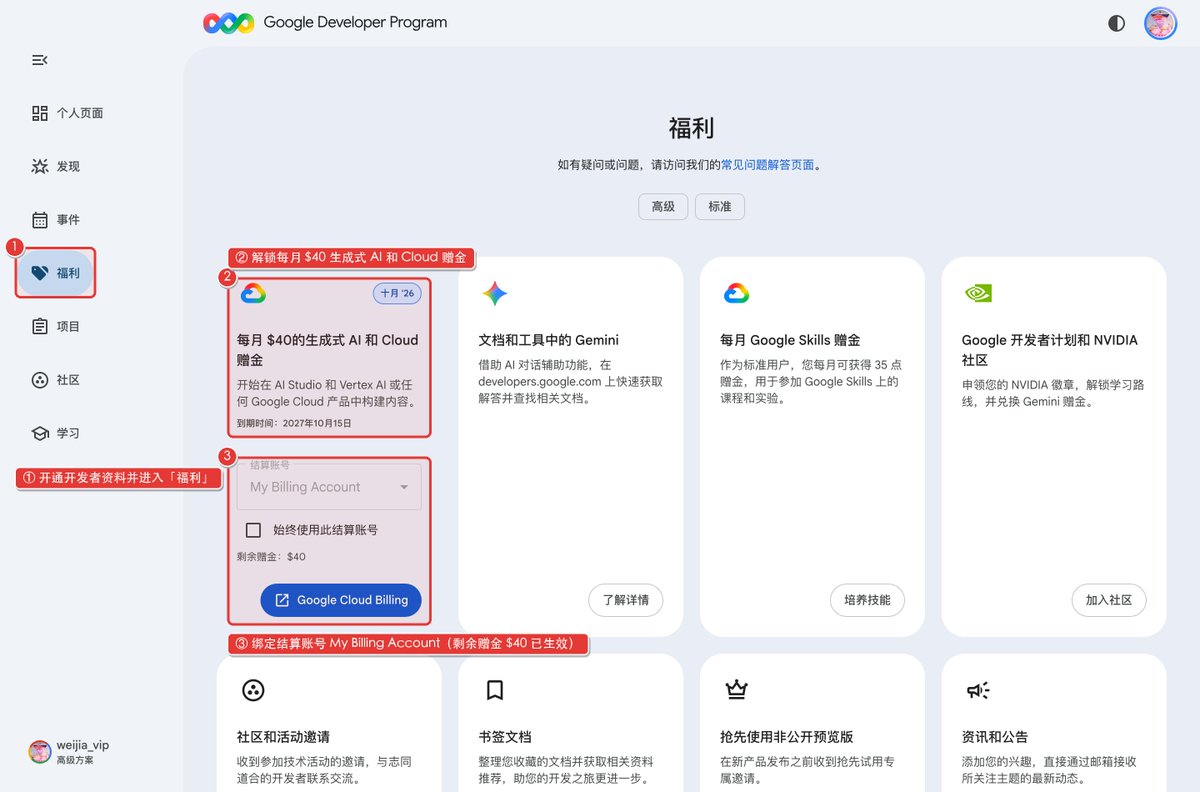
Task: Click the 学习 graduation cap icon
Action: [40, 433]
